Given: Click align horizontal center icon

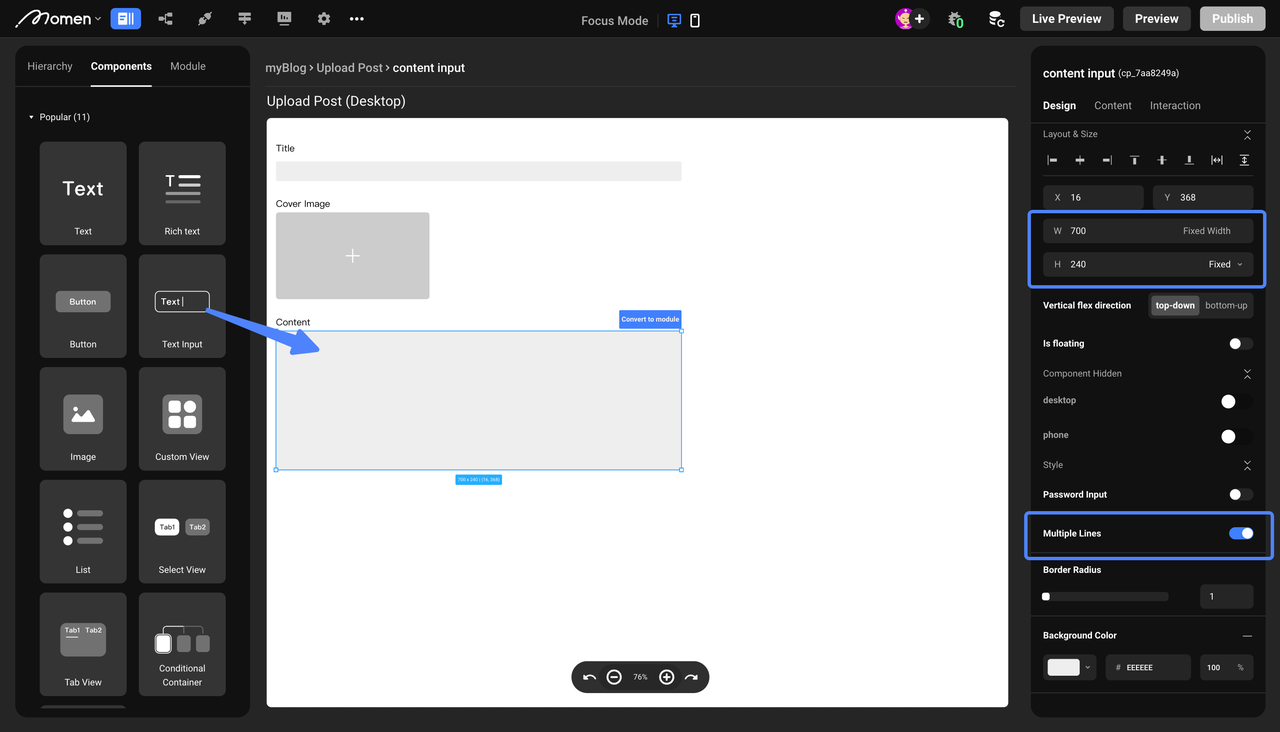Looking at the screenshot, I should click(1080, 160).
